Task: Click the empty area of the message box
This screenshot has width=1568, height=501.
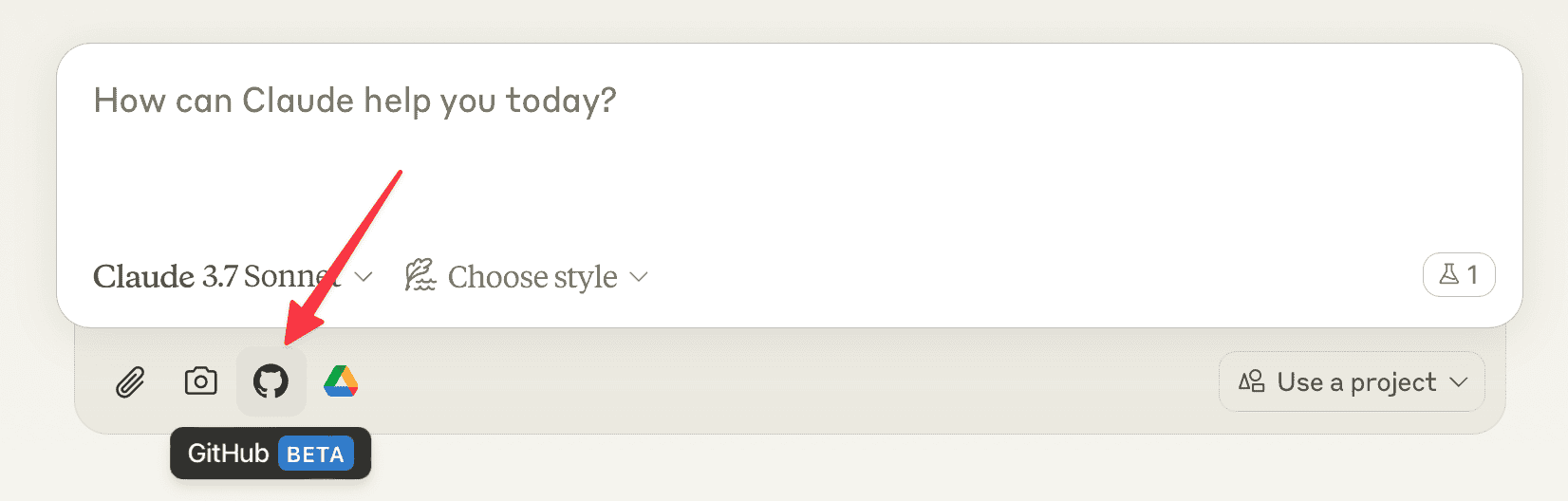Action: (854, 171)
